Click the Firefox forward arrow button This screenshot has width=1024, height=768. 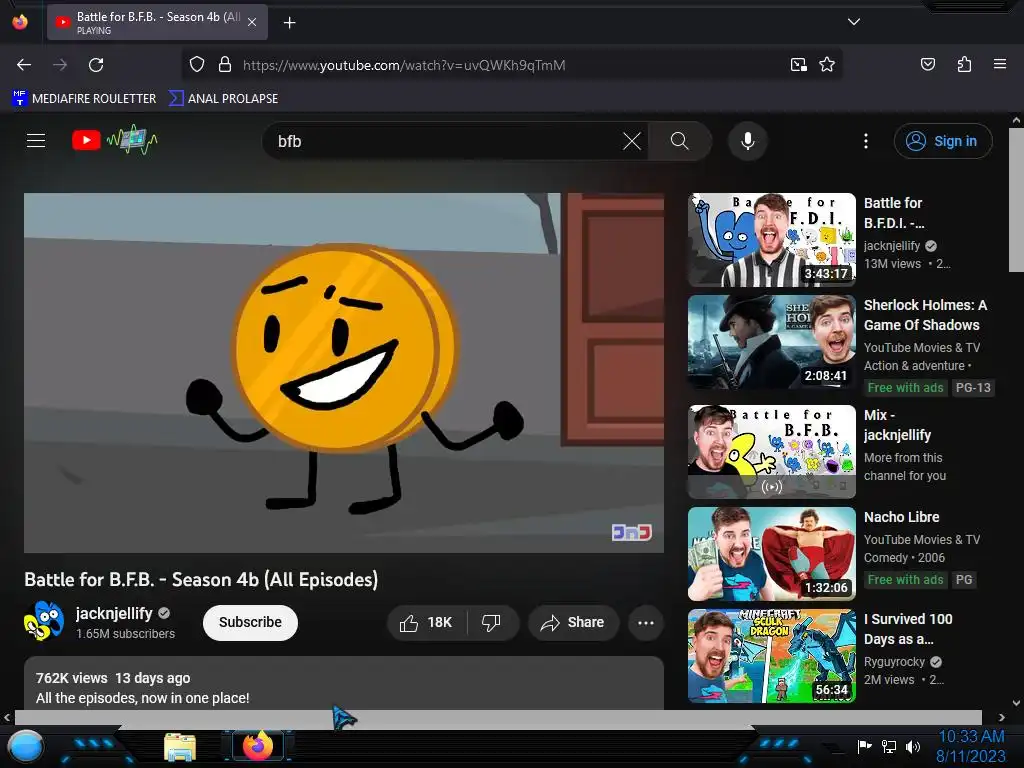pyautogui.click(x=60, y=65)
